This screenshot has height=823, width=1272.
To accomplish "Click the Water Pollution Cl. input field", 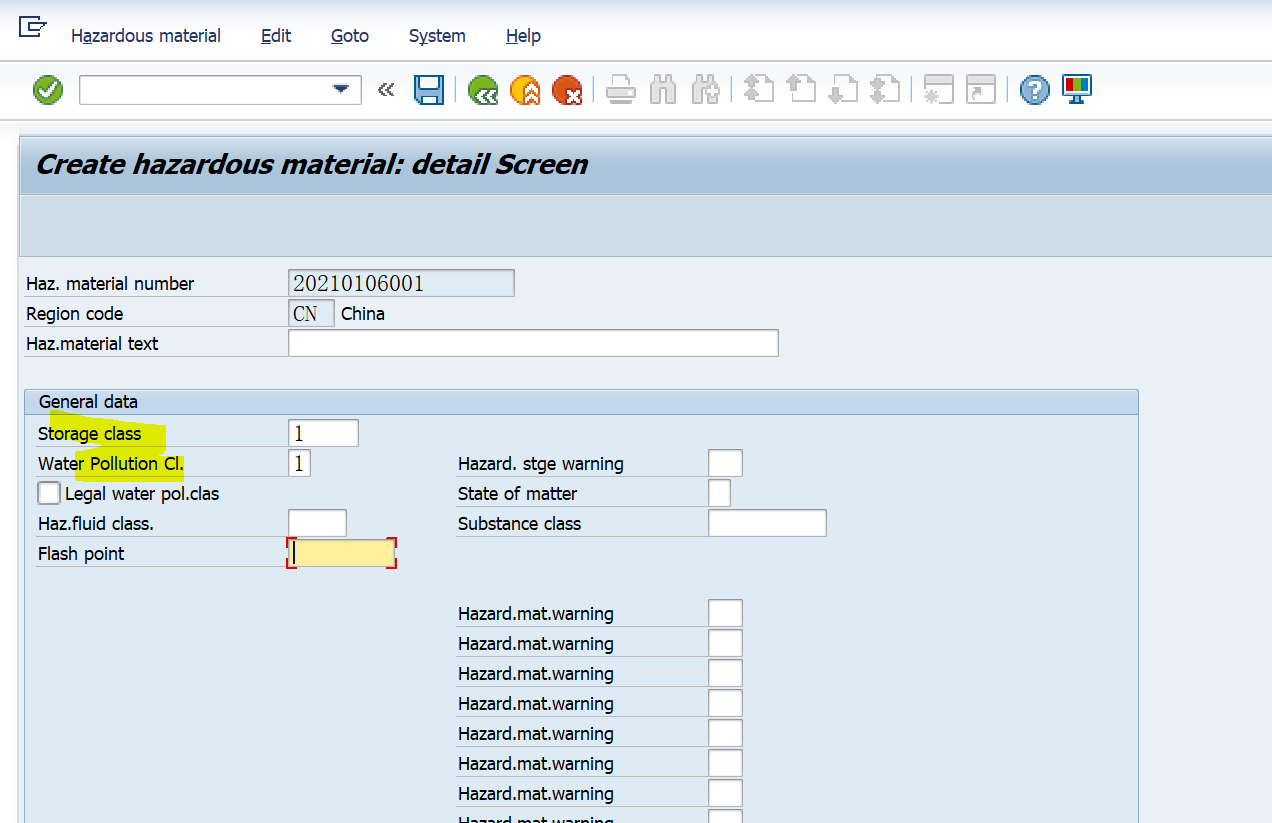I will (299, 463).
